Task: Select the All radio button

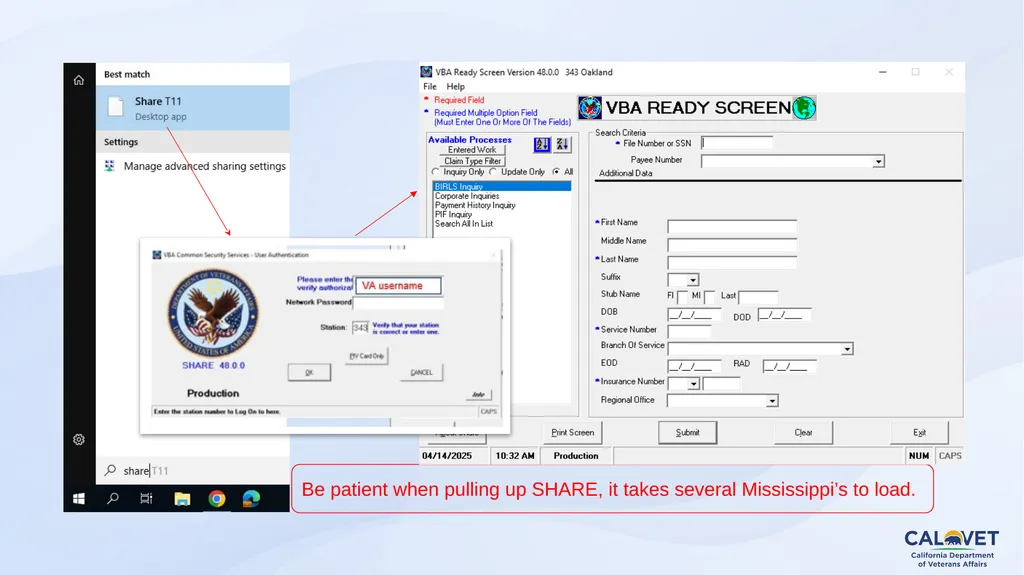Action: (x=556, y=172)
